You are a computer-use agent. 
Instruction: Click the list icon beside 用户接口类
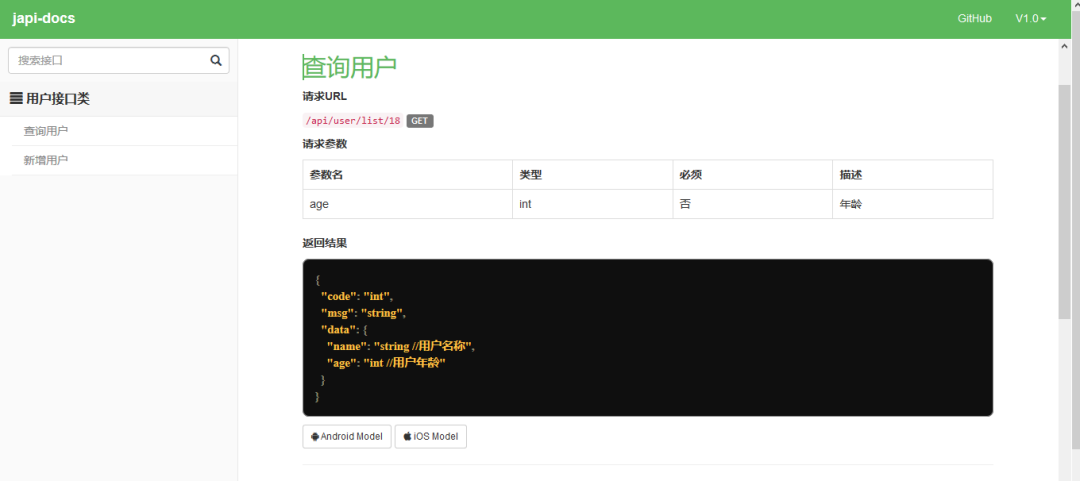pyautogui.click(x=16, y=99)
